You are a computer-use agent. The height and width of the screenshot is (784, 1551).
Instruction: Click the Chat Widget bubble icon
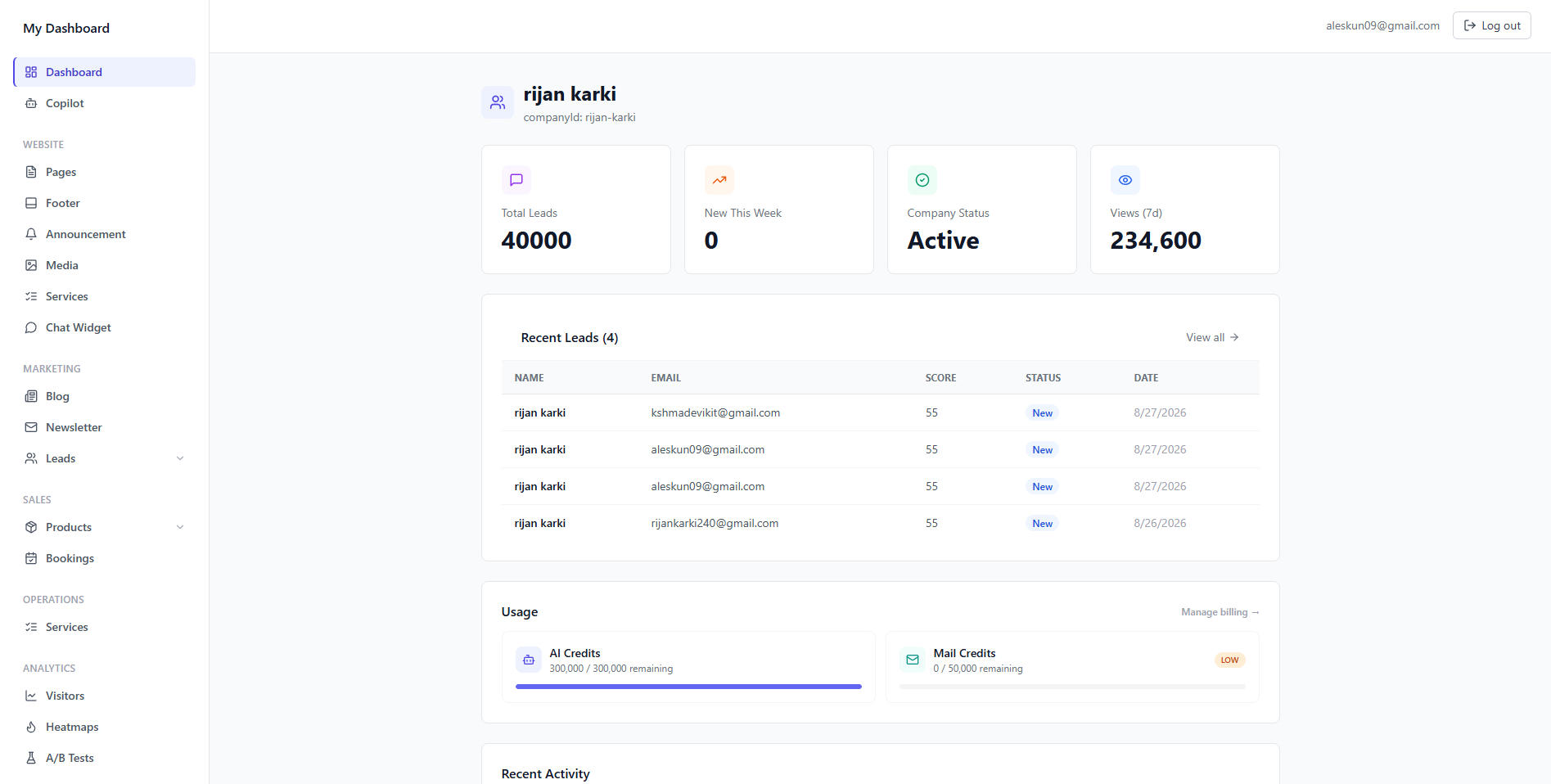[x=31, y=327]
